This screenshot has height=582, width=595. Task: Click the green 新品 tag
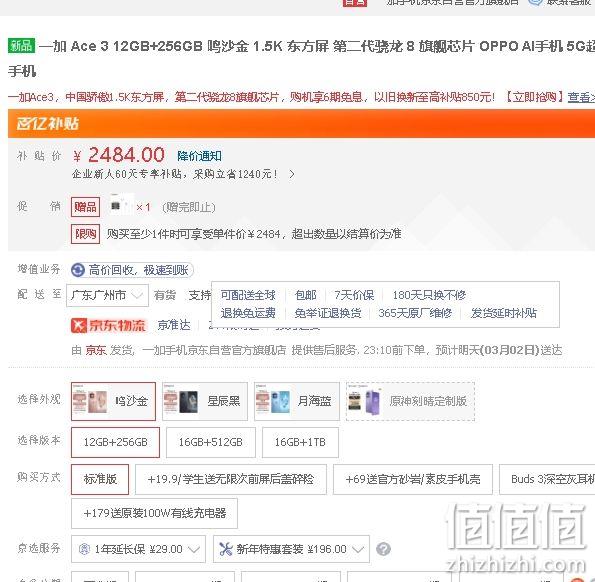click(x=21, y=46)
